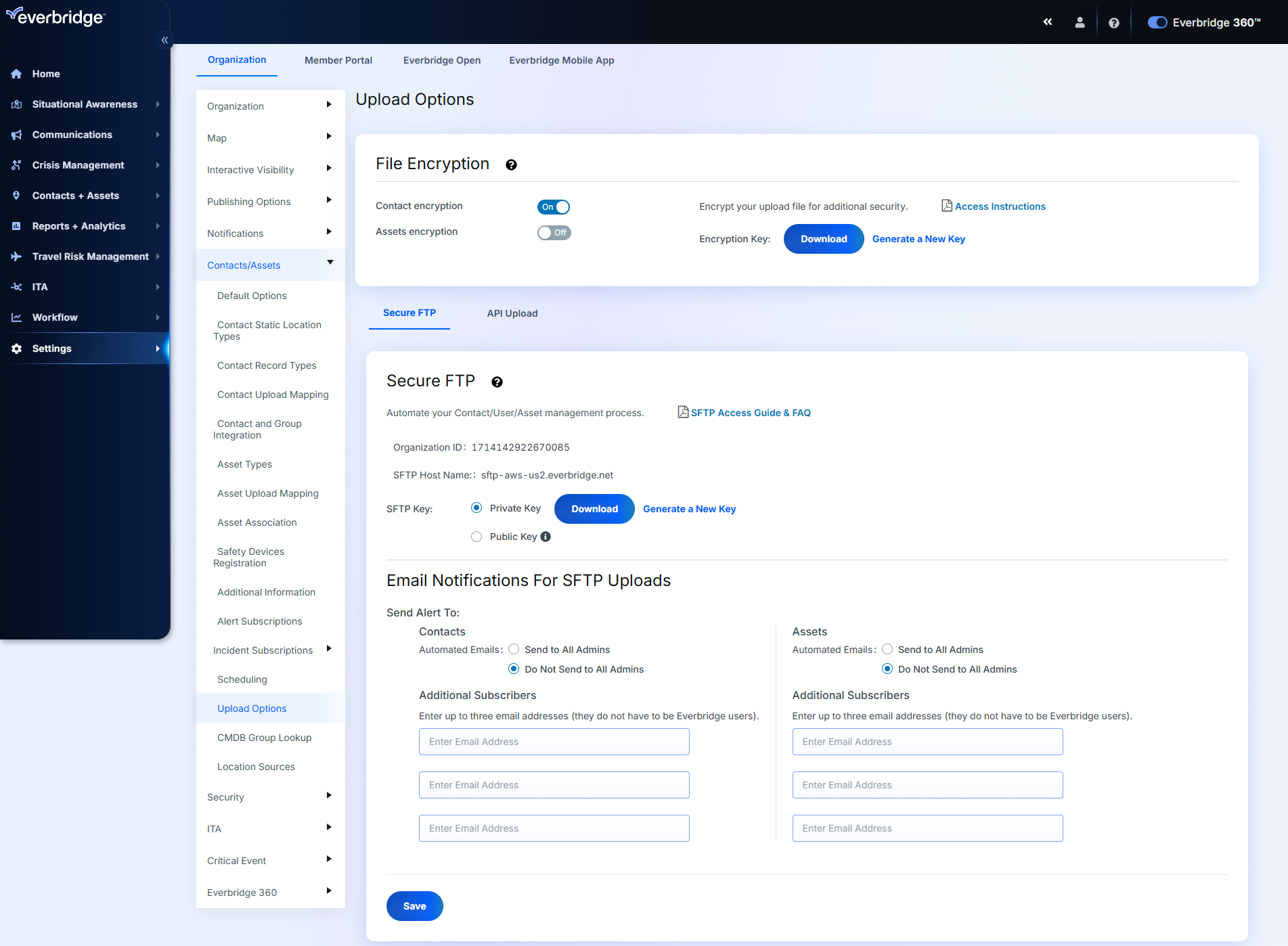Viewport: 1288px width, 946px height.
Task: Open the SFTP Access Guide PDF icon
Action: pyautogui.click(x=682, y=412)
